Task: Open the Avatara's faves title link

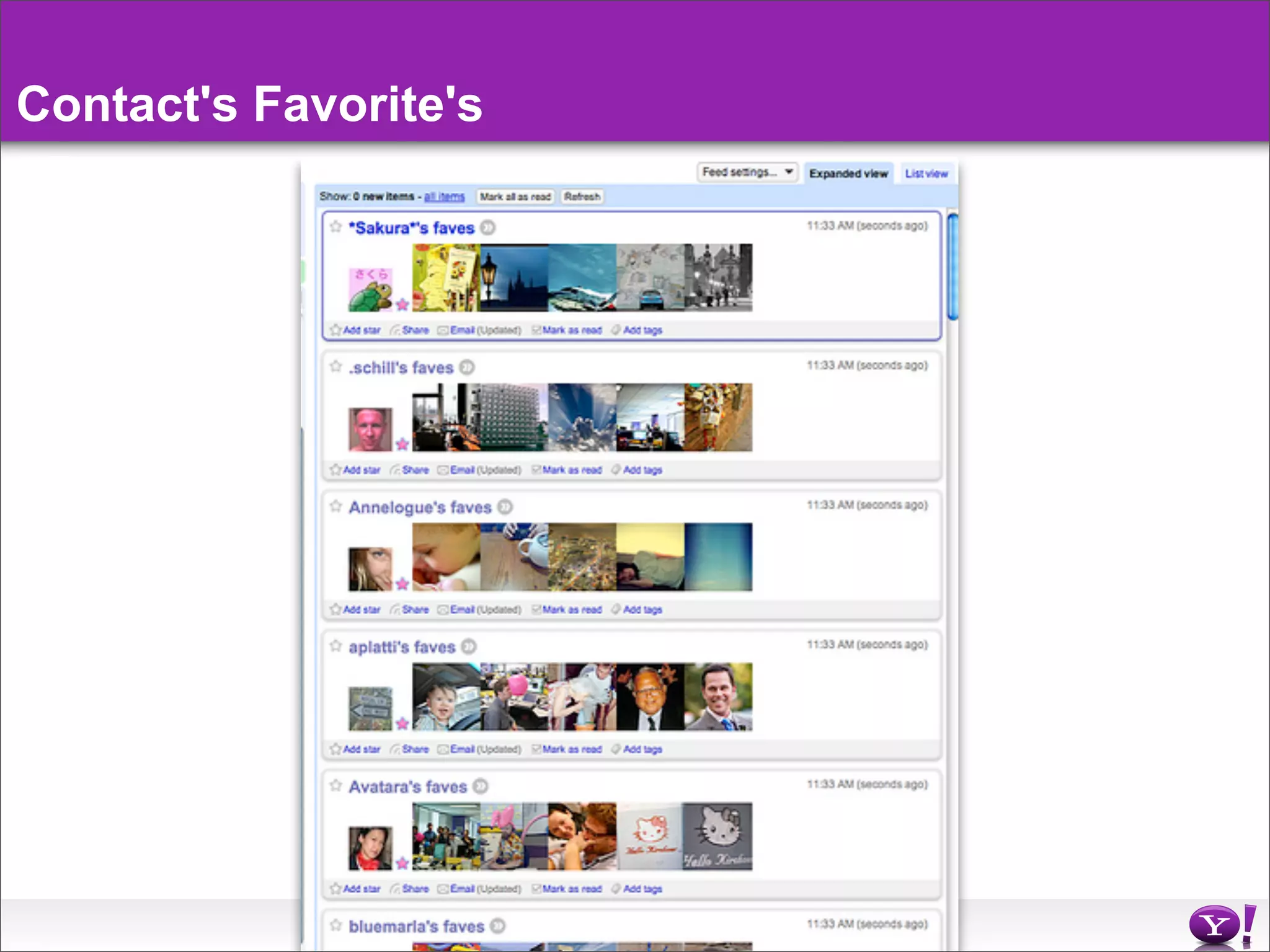Action: point(408,787)
